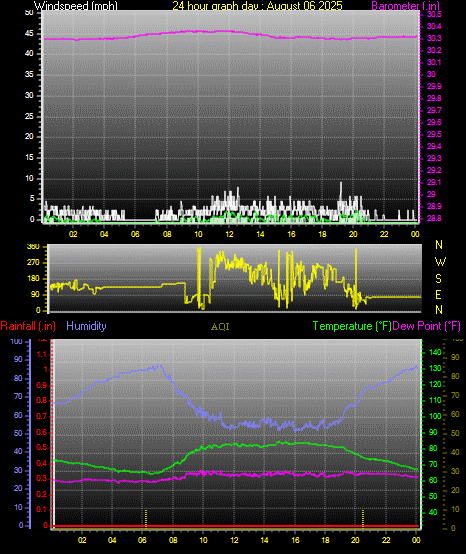Viewport: 466px width, 554px height.
Task: Click the Rainfall (.in) legend label
Action: point(28,326)
